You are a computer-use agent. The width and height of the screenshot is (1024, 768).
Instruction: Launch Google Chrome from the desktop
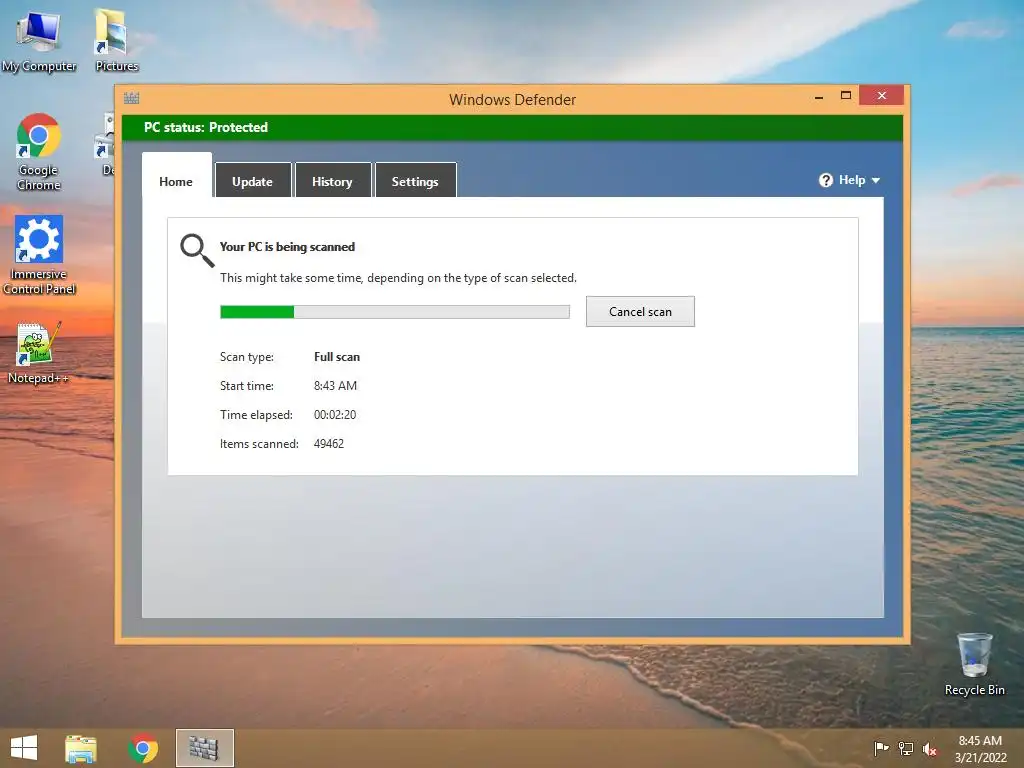(39, 152)
